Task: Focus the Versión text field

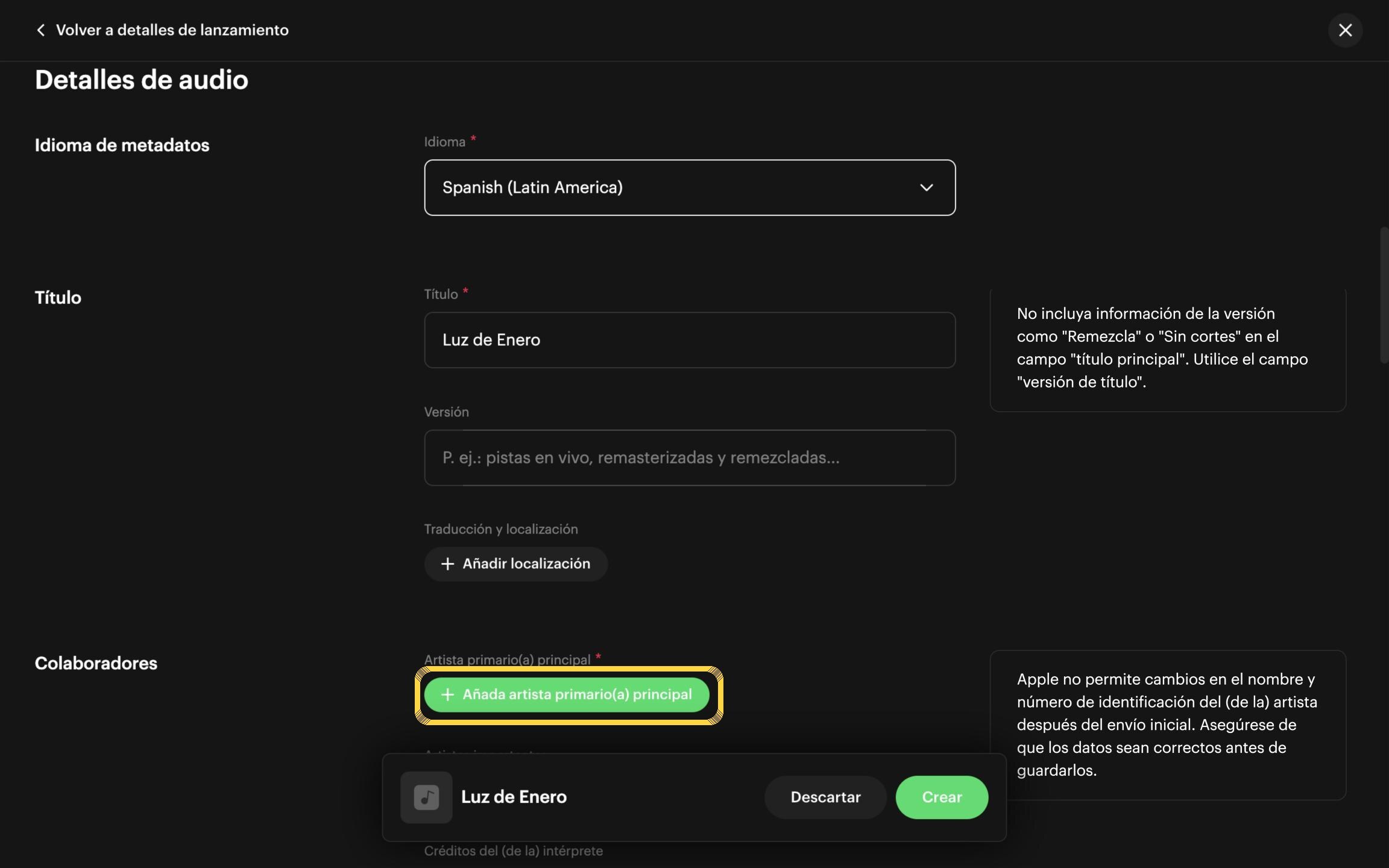Action: [690, 458]
